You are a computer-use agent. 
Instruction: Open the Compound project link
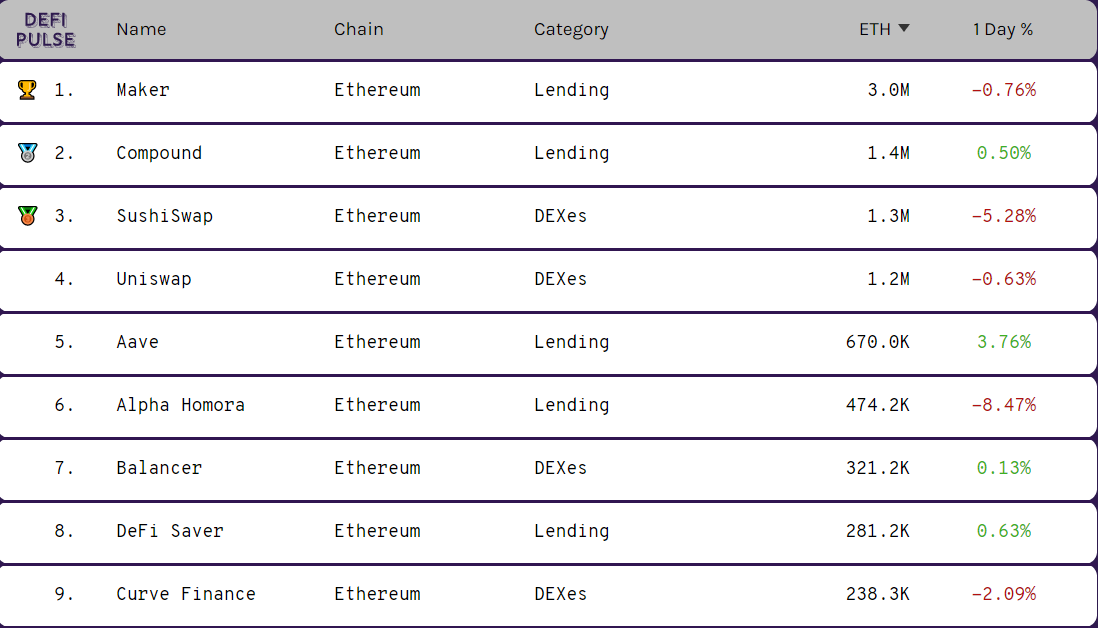pos(159,153)
